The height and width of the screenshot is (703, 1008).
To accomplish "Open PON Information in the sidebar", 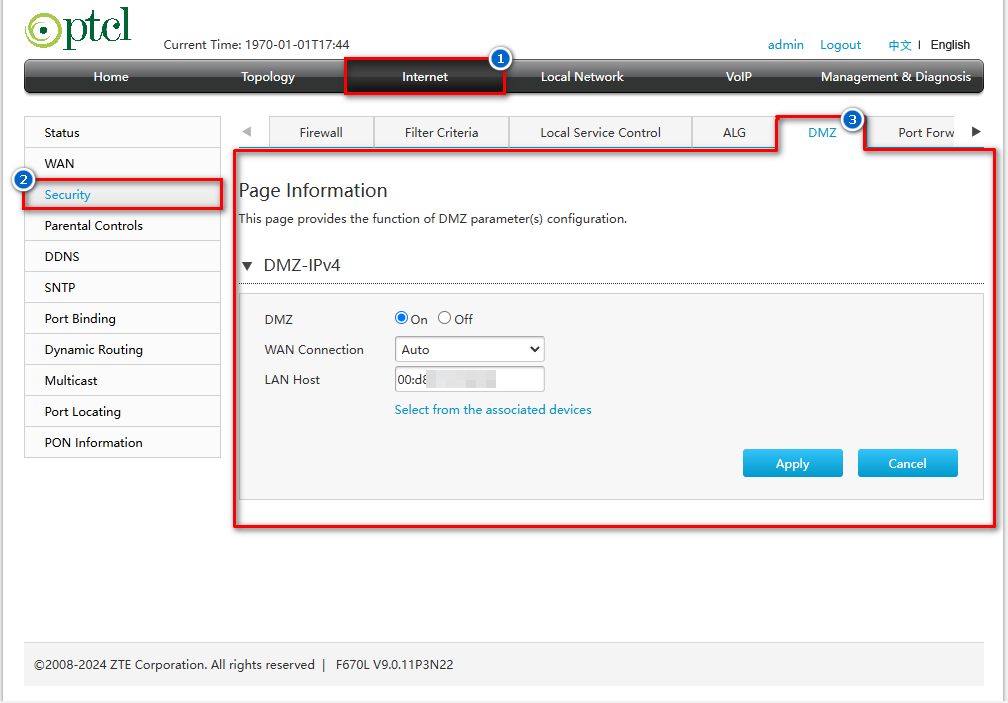I will coord(122,442).
